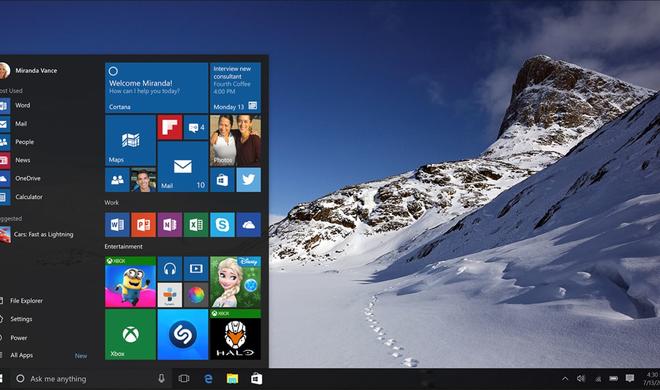The width and height of the screenshot is (660, 390).
Task: Open the red Flipboard tile
Action: tap(170, 127)
